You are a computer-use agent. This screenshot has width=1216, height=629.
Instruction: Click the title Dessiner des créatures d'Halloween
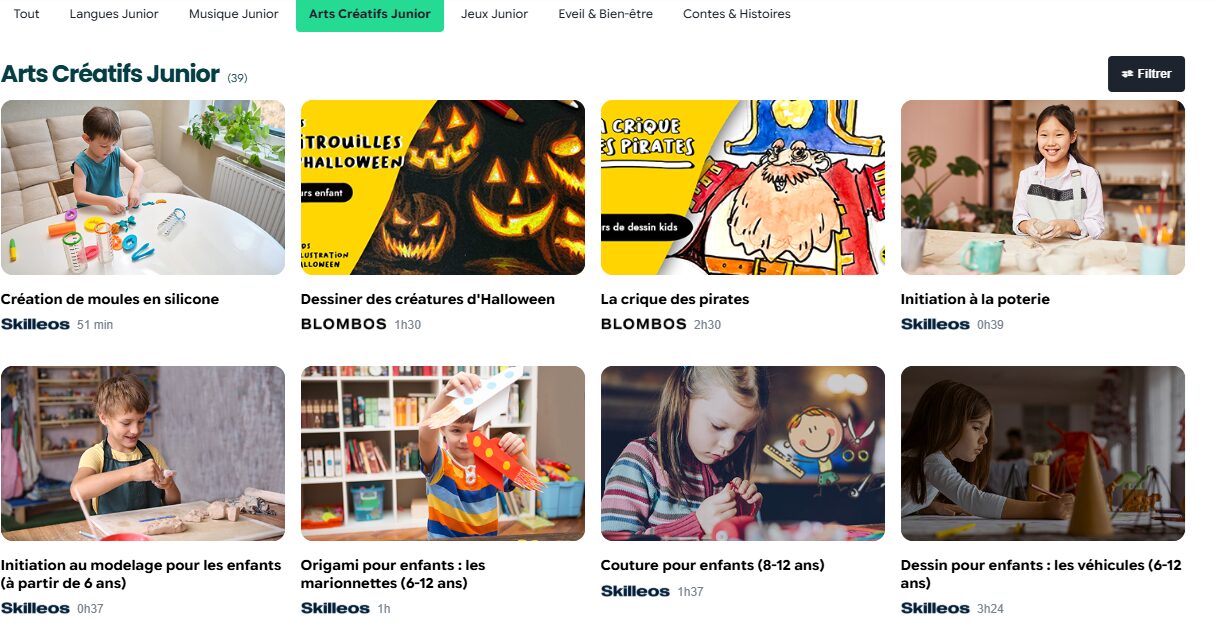(x=428, y=299)
